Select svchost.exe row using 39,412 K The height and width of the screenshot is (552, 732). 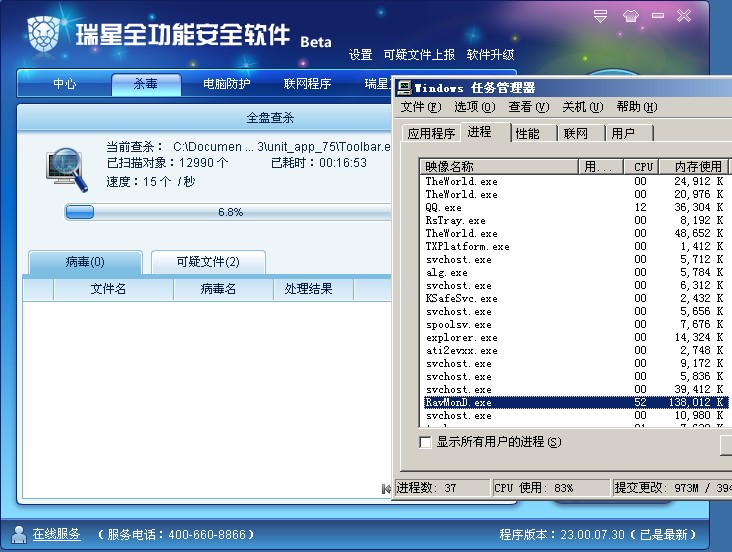click(x=574, y=389)
